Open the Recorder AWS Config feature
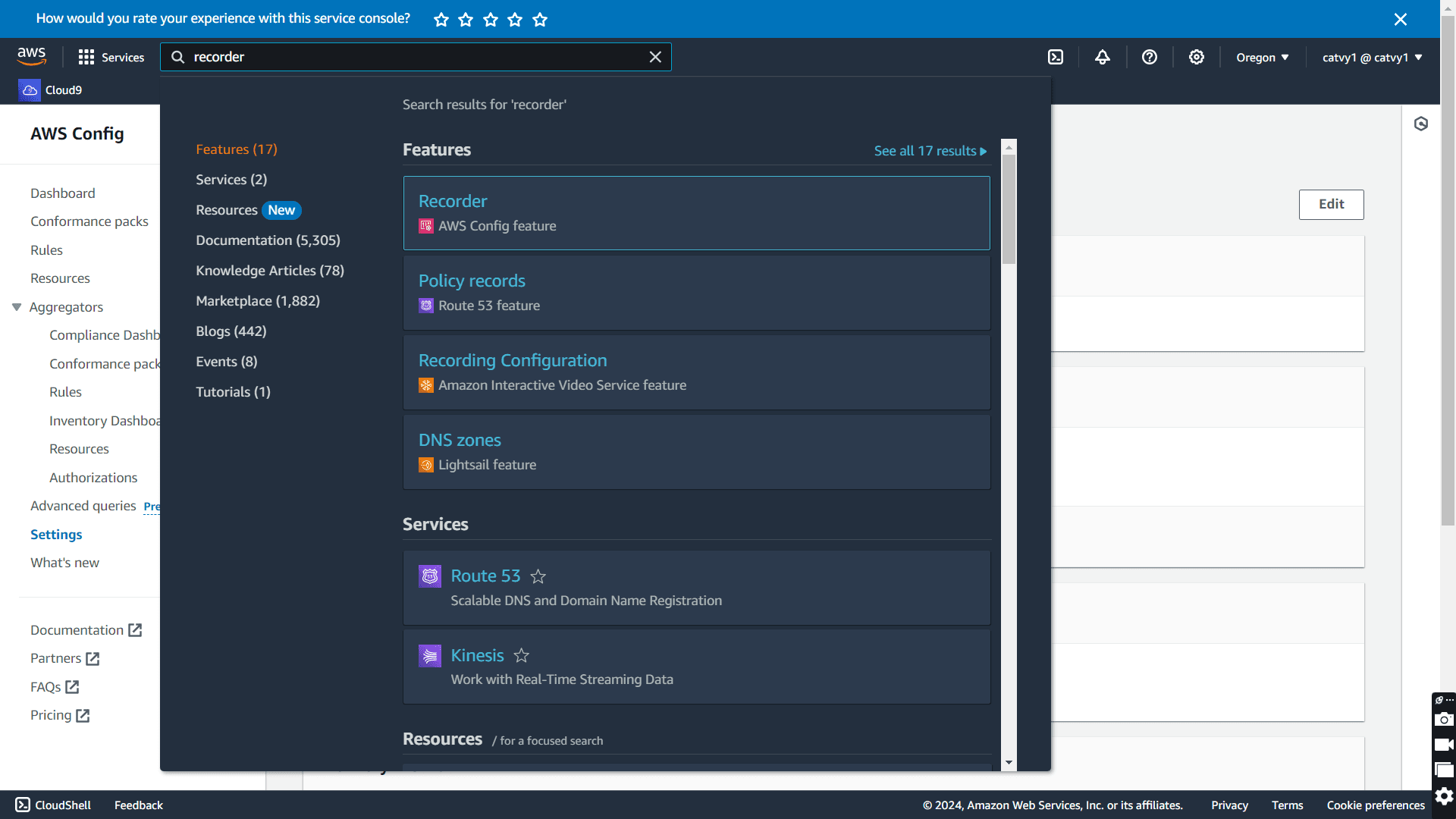1456x819 pixels. click(x=696, y=213)
